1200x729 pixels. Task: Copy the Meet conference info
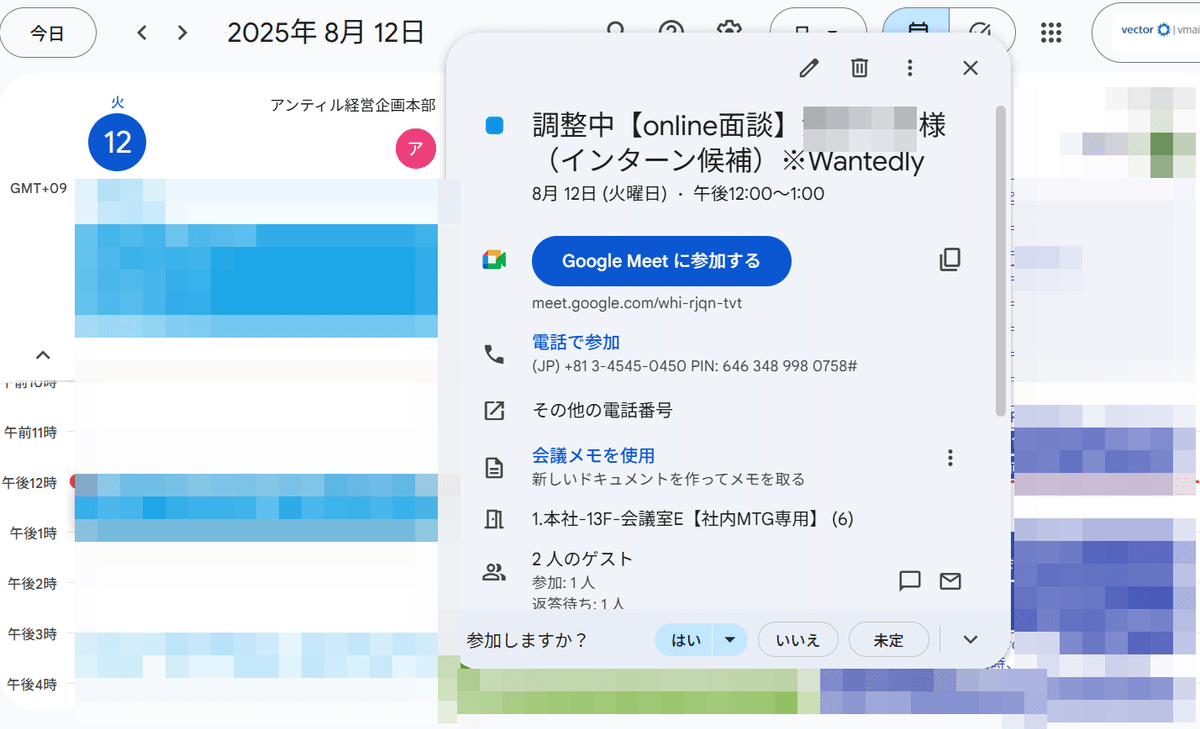[x=950, y=260]
